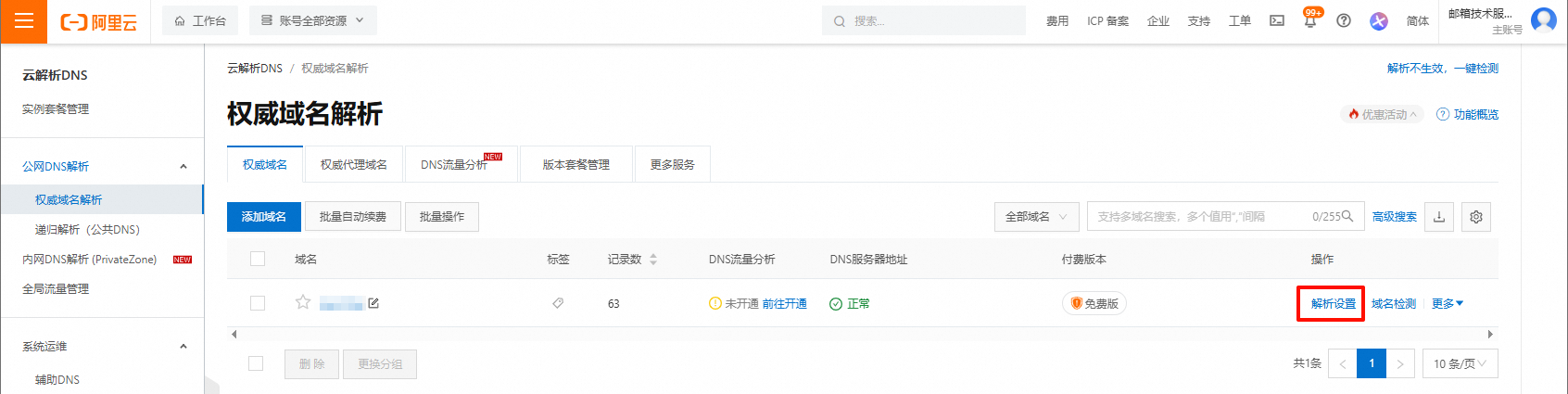Viewport: 1568px width, 394px height.
Task: Toggle the bottom select-all checkbox
Action: tap(256, 363)
